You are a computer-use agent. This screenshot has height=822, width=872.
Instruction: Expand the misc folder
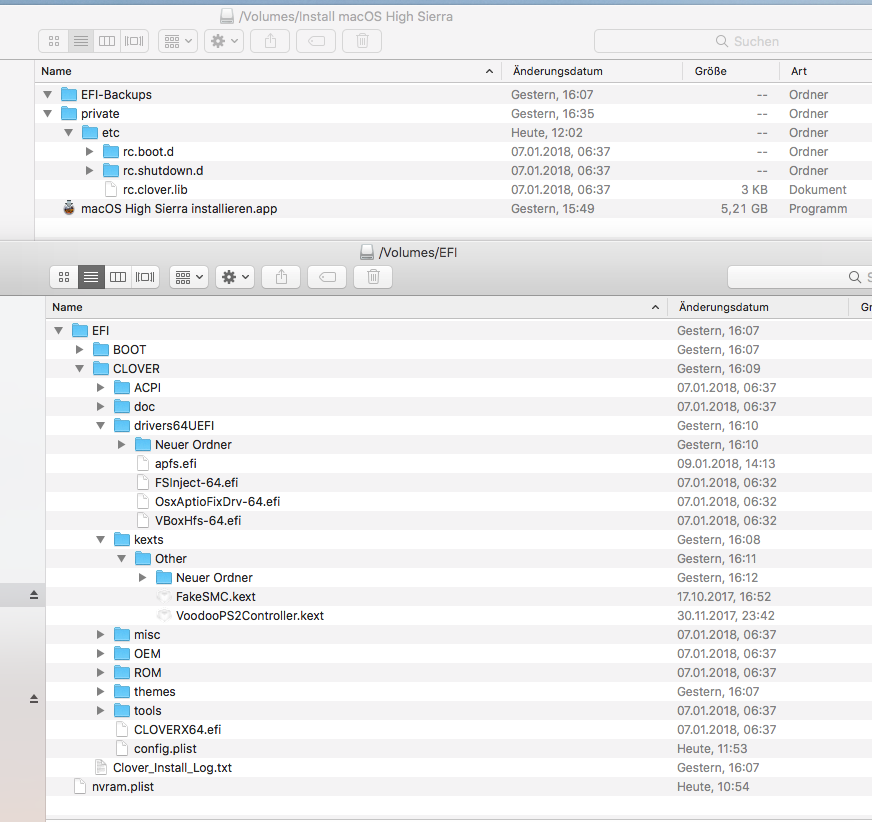(101, 634)
